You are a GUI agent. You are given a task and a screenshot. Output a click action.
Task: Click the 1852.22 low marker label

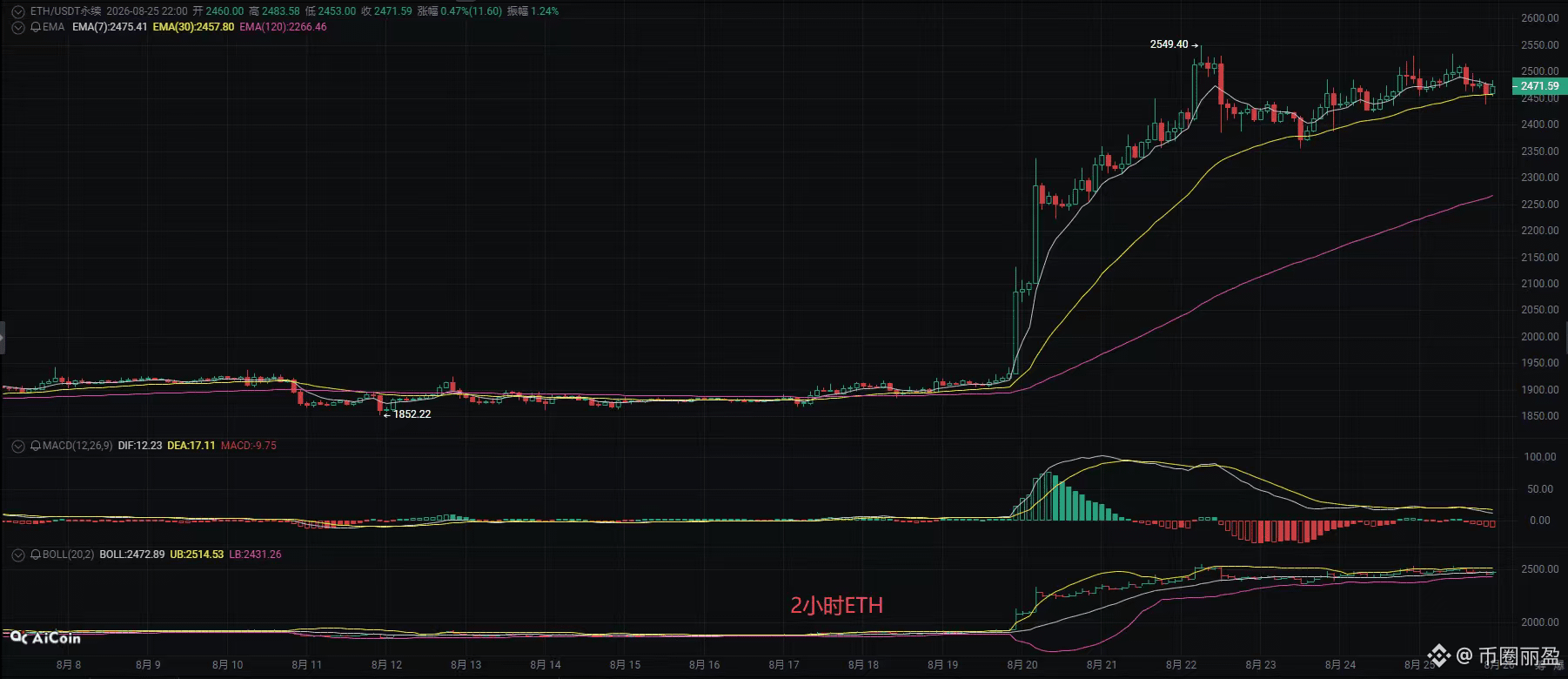coord(412,414)
